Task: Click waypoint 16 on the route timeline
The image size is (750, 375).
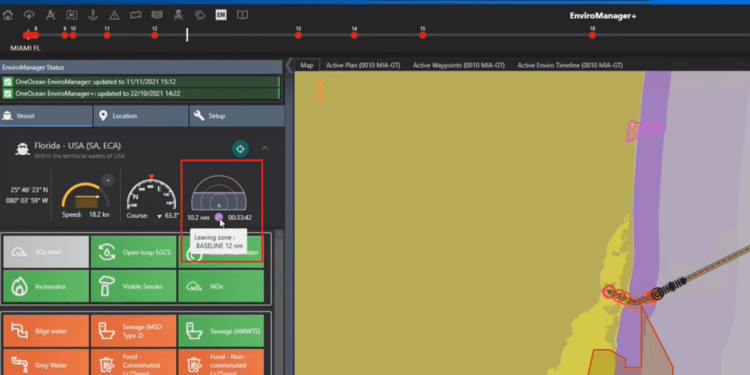Action: (x=592, y=35)
